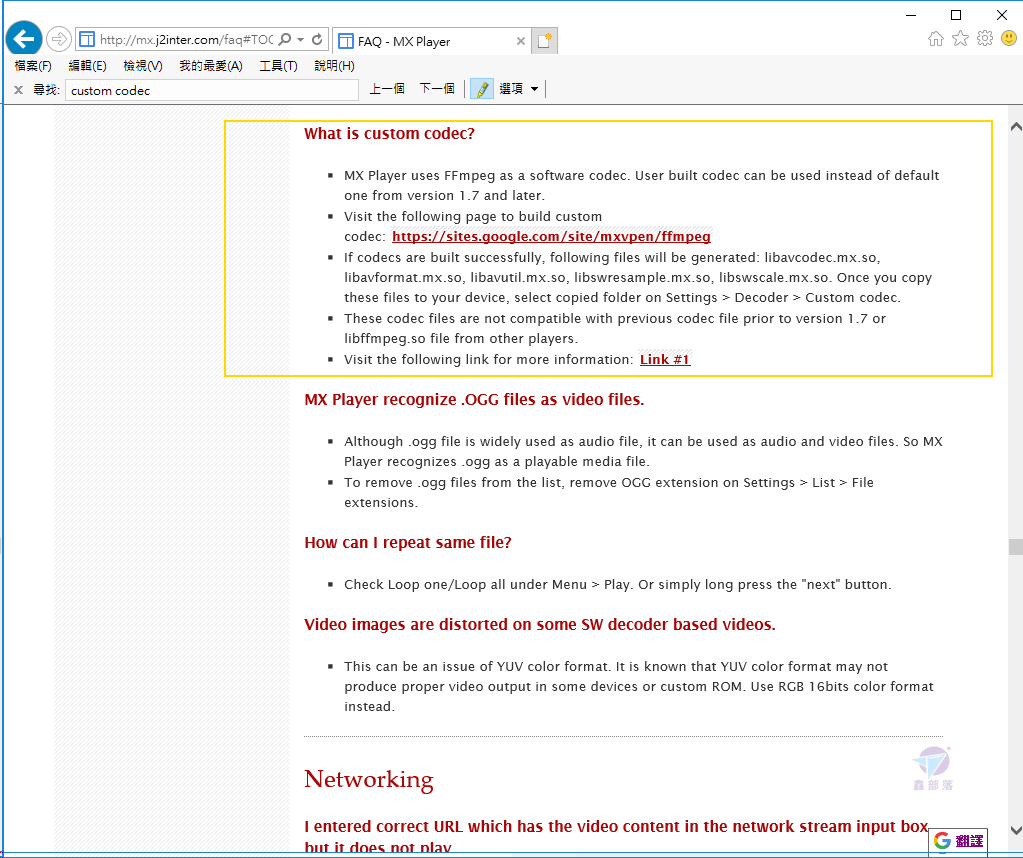Click the scrollbar up arrow

(1015, 127)
